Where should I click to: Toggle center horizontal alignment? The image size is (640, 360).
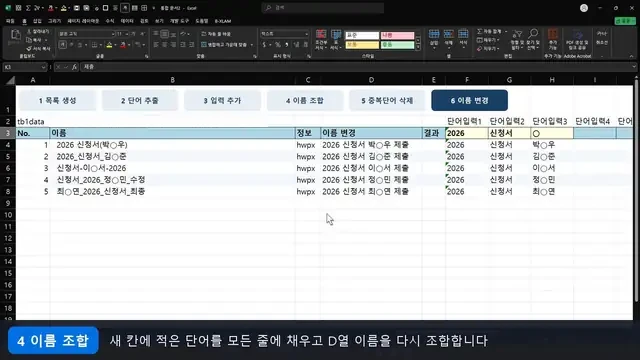(x=164, y=44)
